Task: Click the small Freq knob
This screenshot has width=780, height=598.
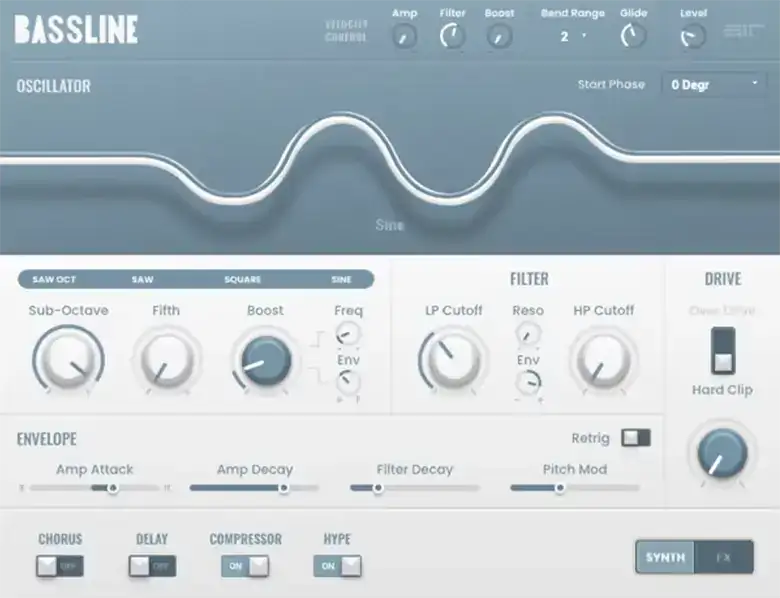Action: click(x=348, y=333)
